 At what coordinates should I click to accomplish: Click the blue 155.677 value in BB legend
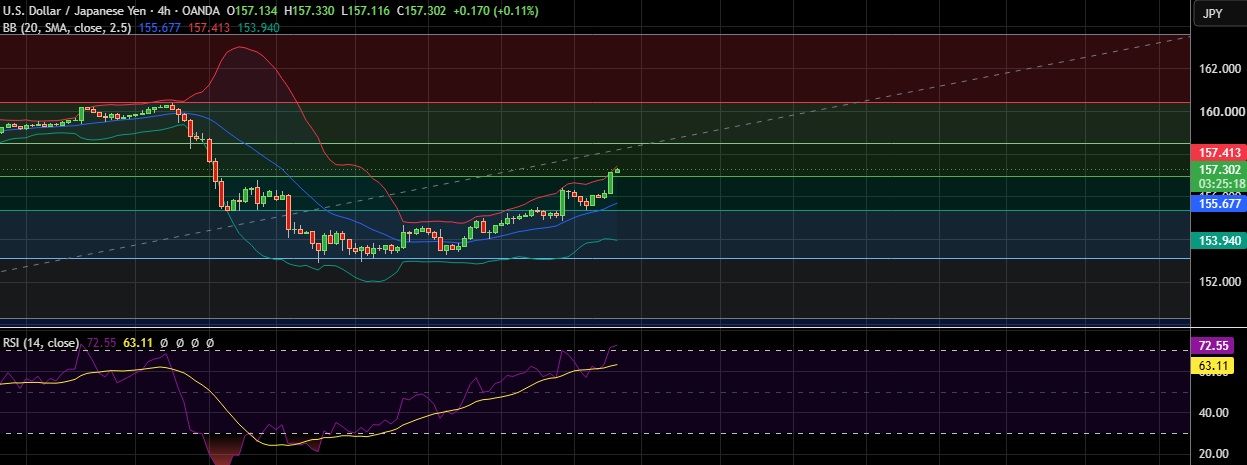(x=159, y=28)
